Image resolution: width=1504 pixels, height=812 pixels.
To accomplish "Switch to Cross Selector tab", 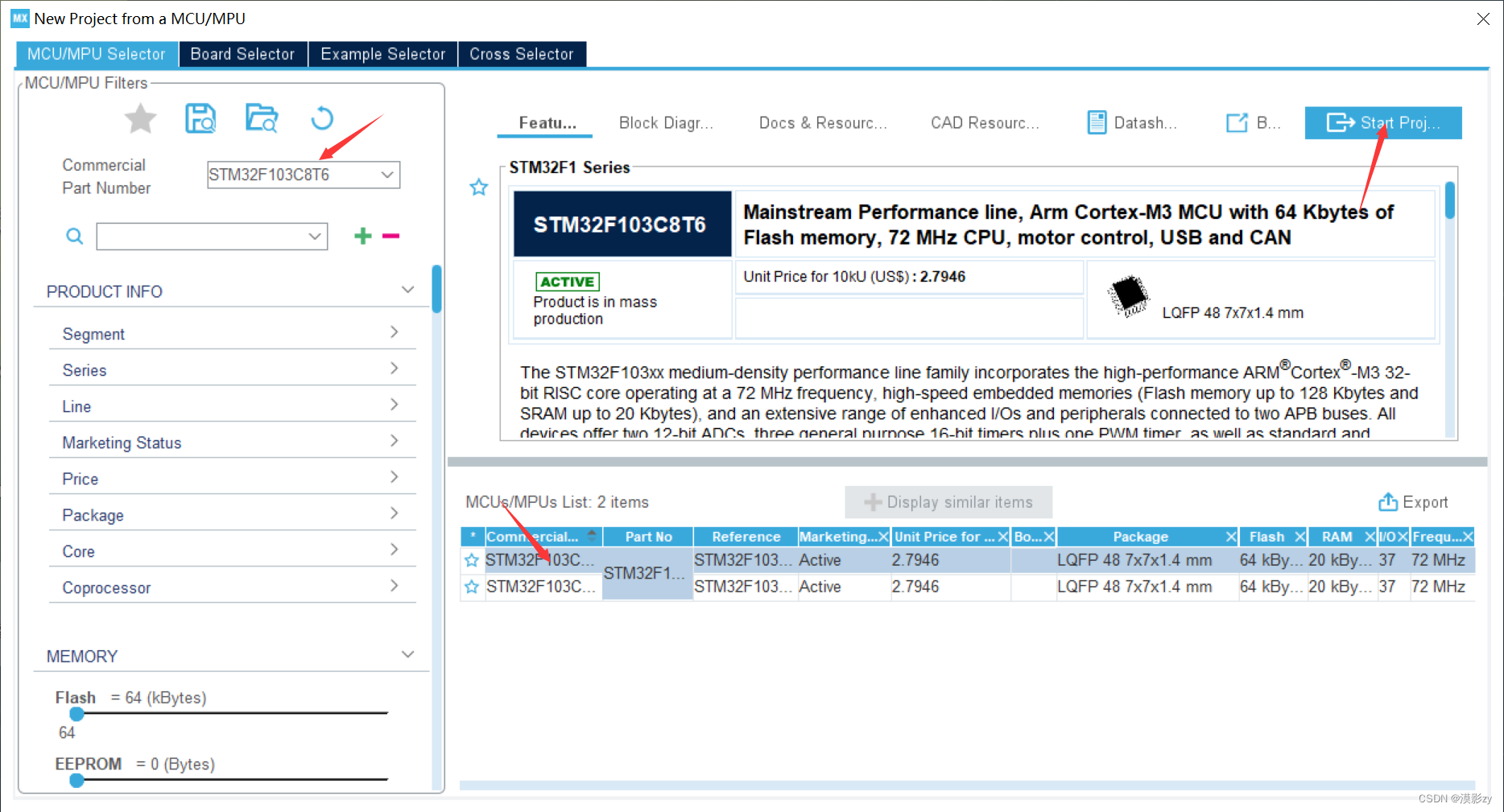I will click(x=522, y=54).
